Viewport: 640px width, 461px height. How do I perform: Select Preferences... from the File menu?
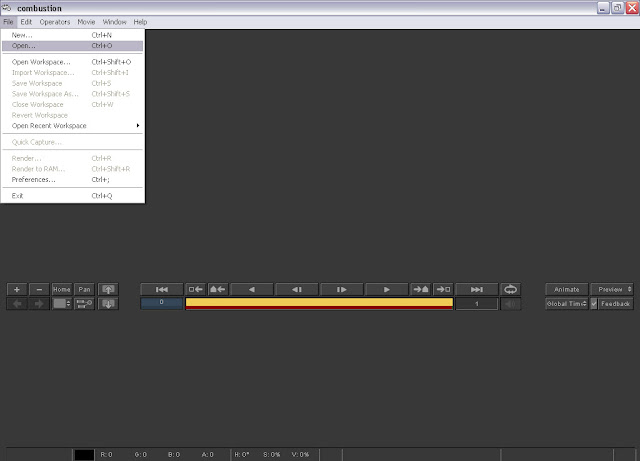[x=73, y=180]
